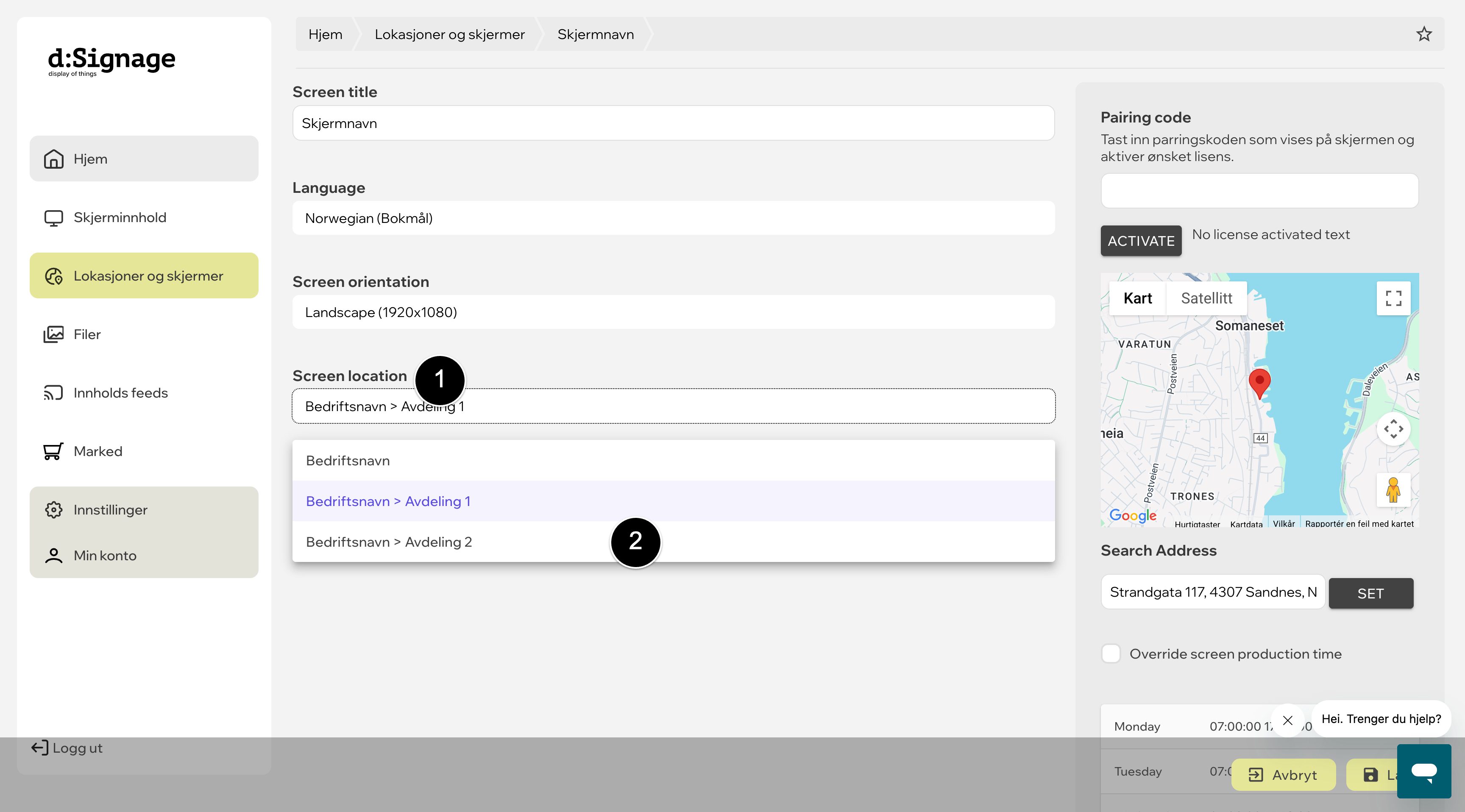Click the Skjerminnhold monitor icon
The width and height of the screenshot is (1465, 812).
pyautogui.click(x=53, y=218)
